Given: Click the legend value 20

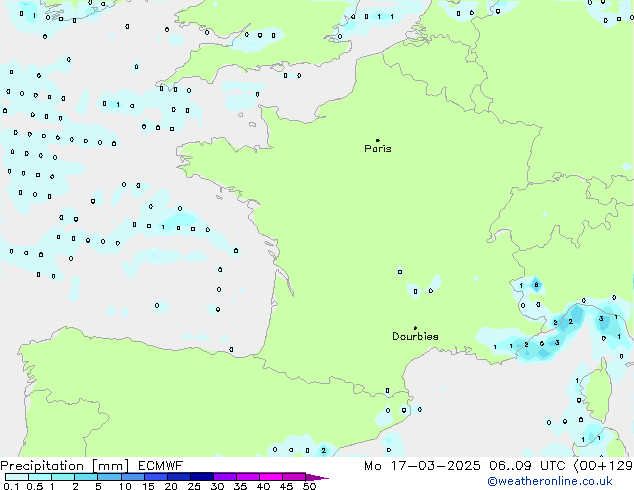Looking at the screenshot, I should point(171,486).
